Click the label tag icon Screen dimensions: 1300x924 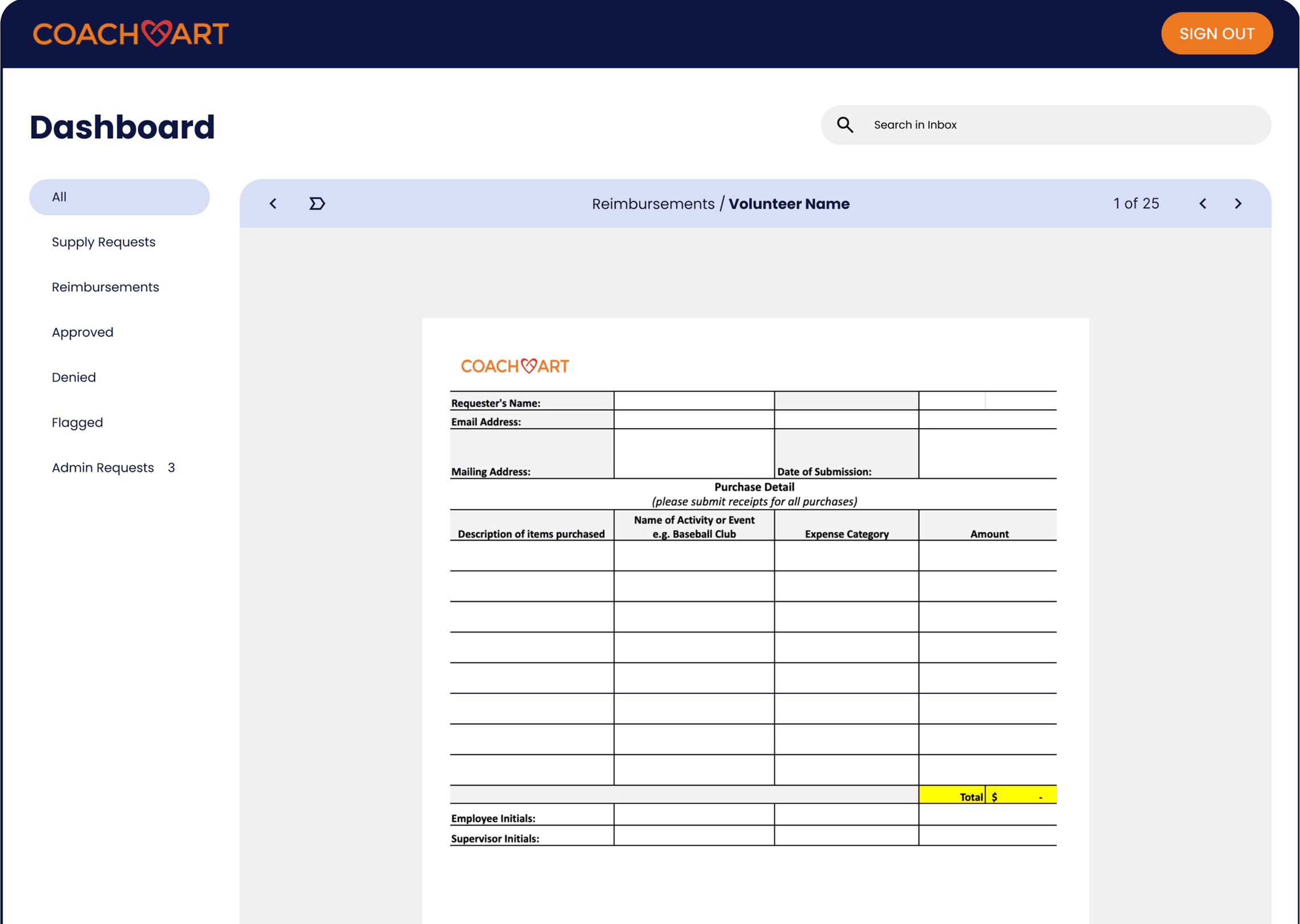pyautogui.click(x=317, y=204)
